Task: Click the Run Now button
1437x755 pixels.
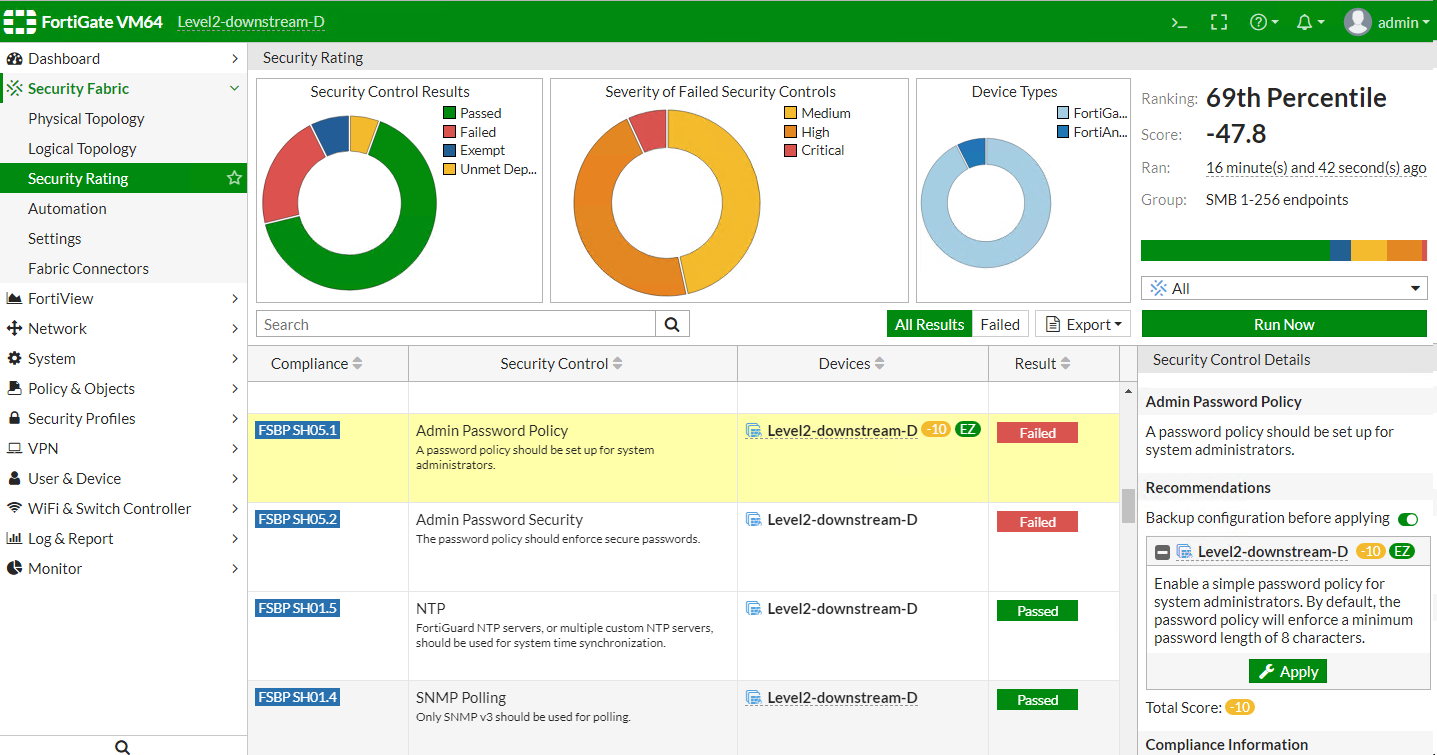Action: [x=1284, y=324]
